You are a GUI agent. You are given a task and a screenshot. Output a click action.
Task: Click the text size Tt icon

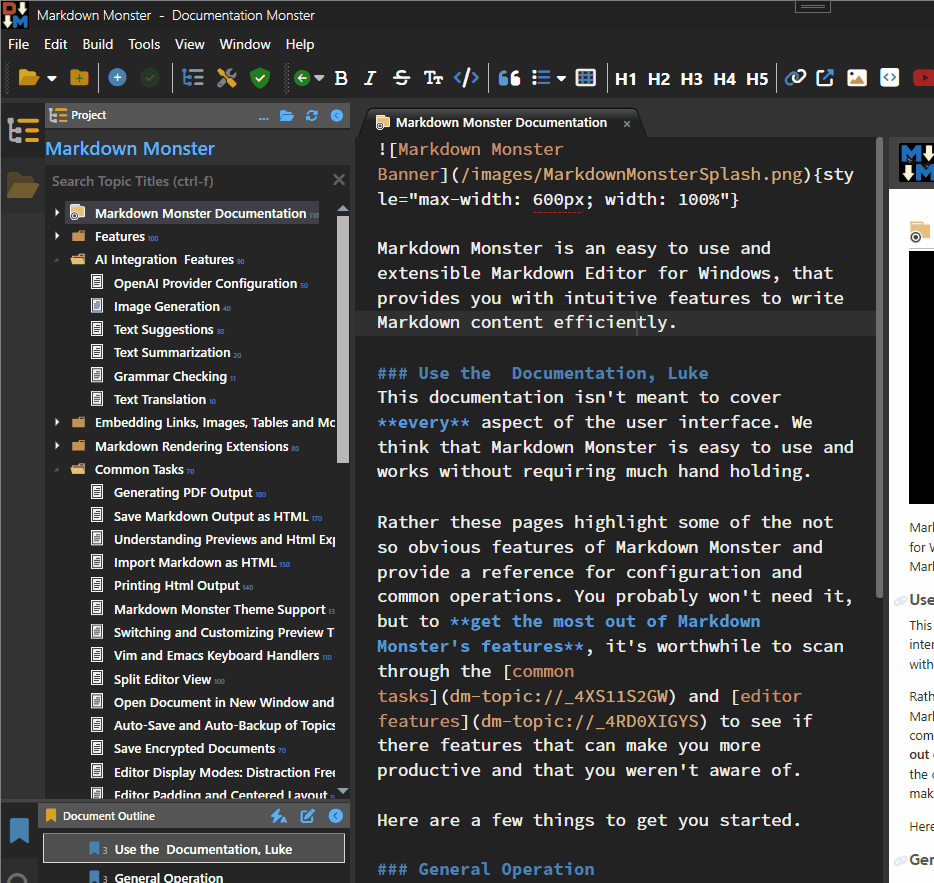pyautogui.click(x=433, y=78)
